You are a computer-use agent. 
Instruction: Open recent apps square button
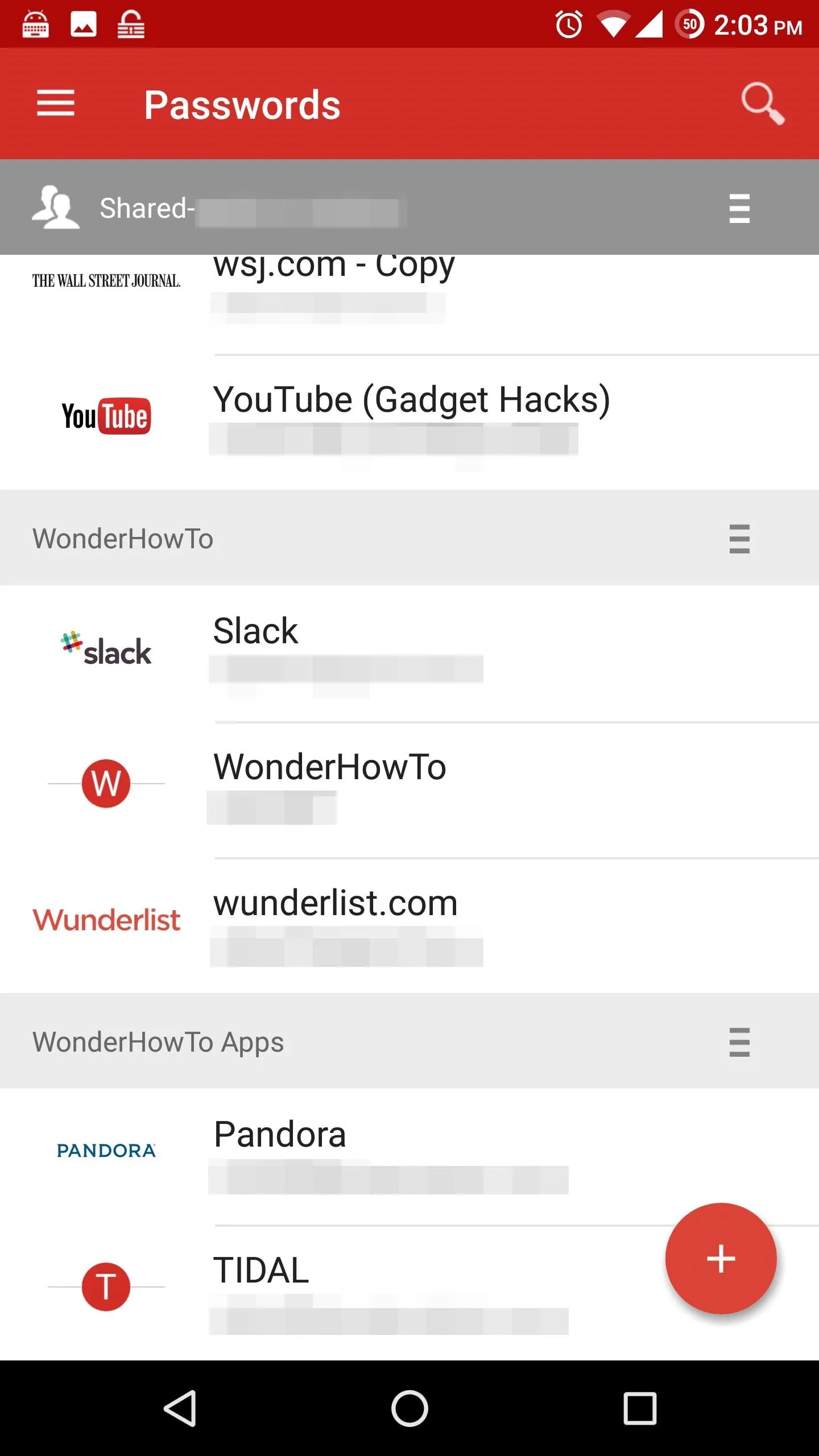[x=640, y=1408]
